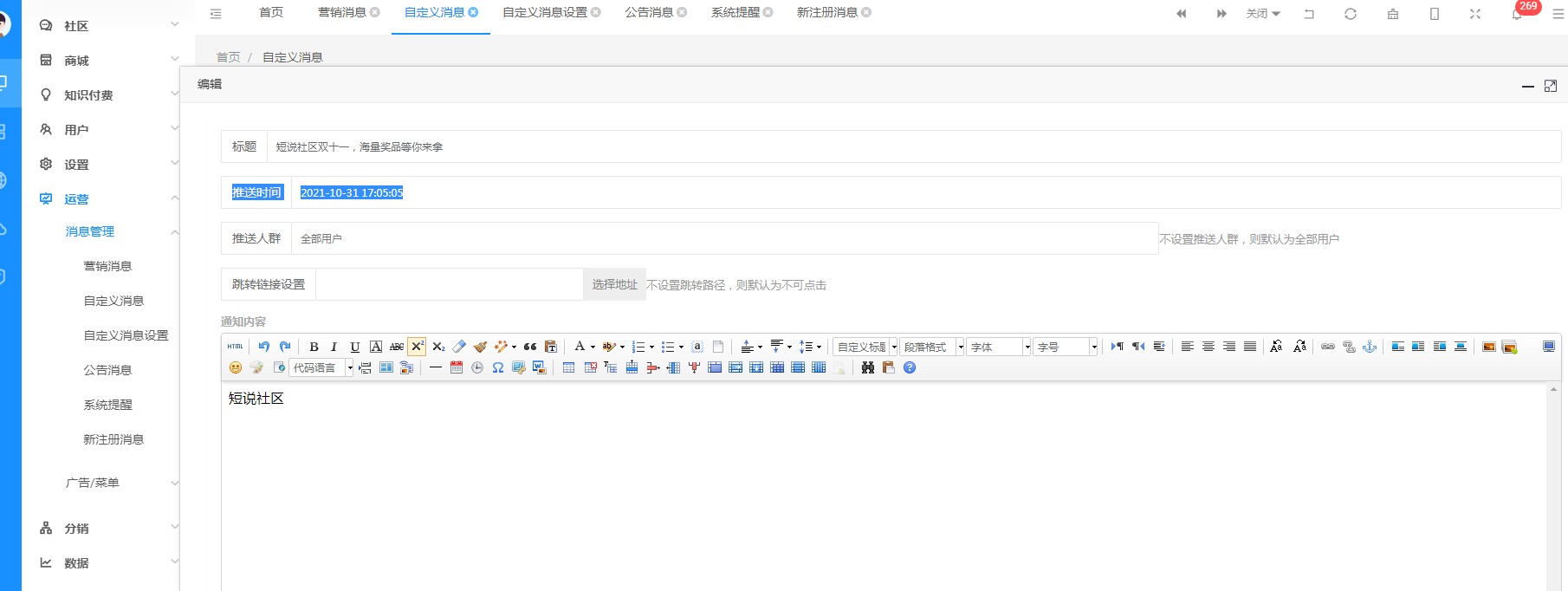Insert a horizontal rule line
Screen dimensions: 1568x591
(435, 367)
